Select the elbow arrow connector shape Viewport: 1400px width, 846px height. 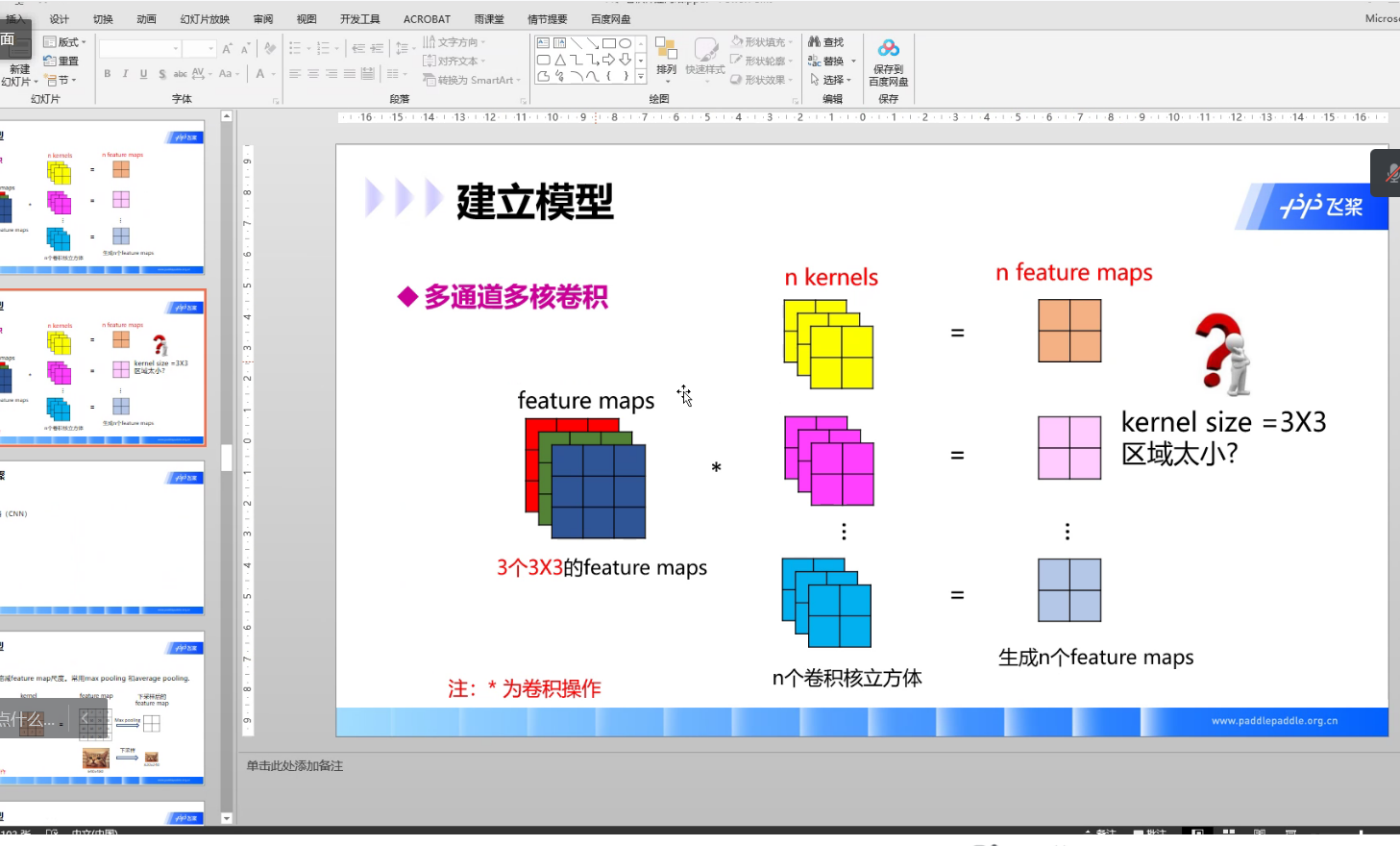click(x=593, y=60)
